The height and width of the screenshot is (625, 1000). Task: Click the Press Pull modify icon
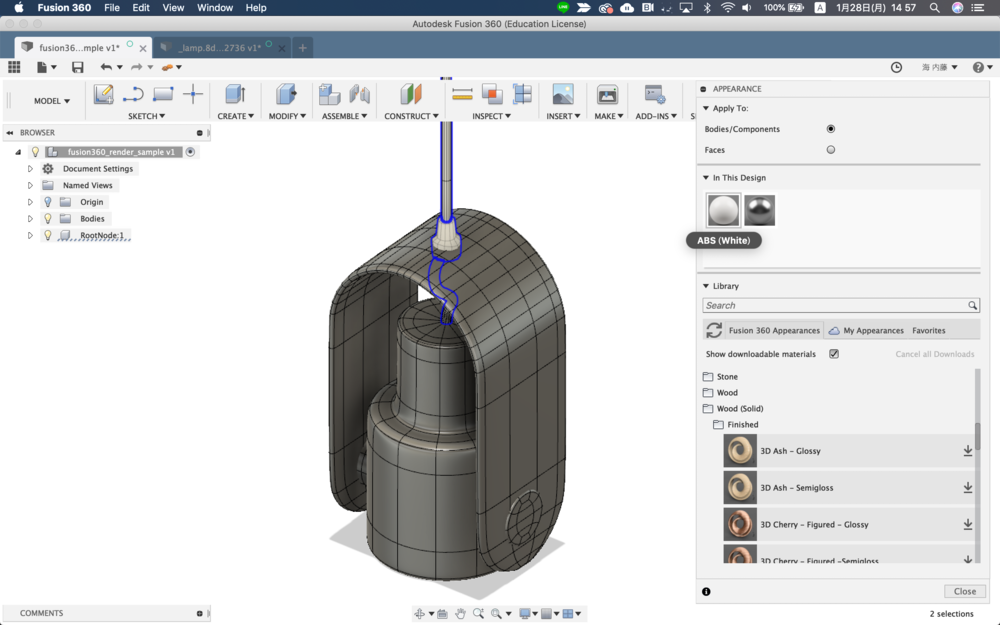(286, 94)
